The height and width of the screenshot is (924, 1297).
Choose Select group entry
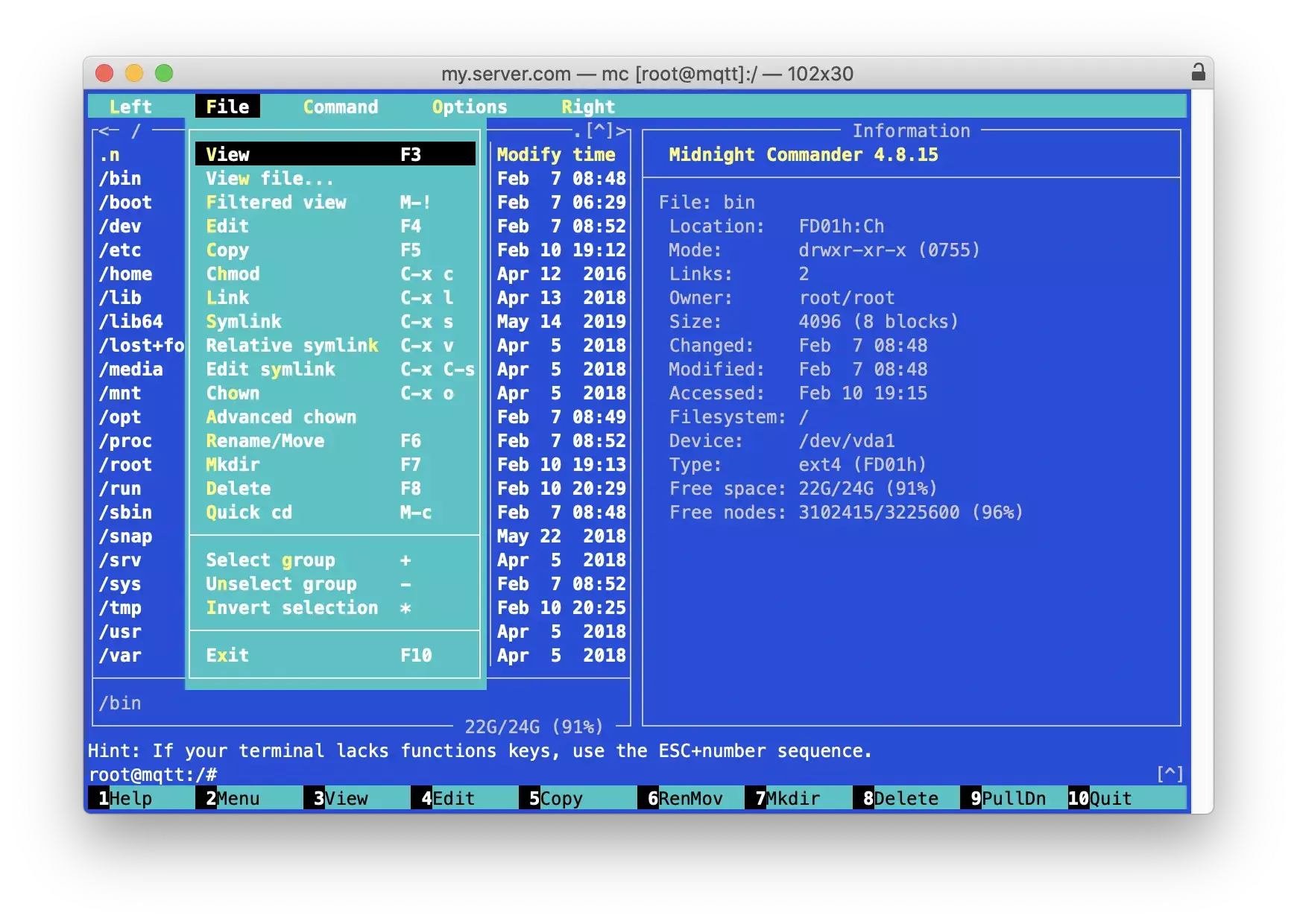click(271, 560)
